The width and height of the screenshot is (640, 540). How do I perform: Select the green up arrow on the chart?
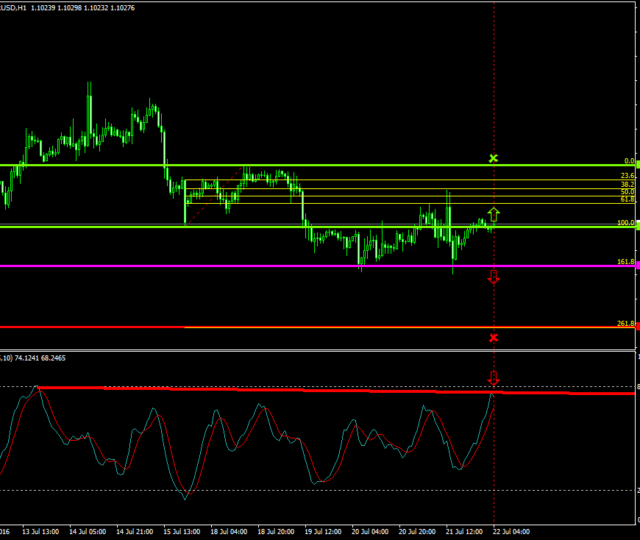493,214
